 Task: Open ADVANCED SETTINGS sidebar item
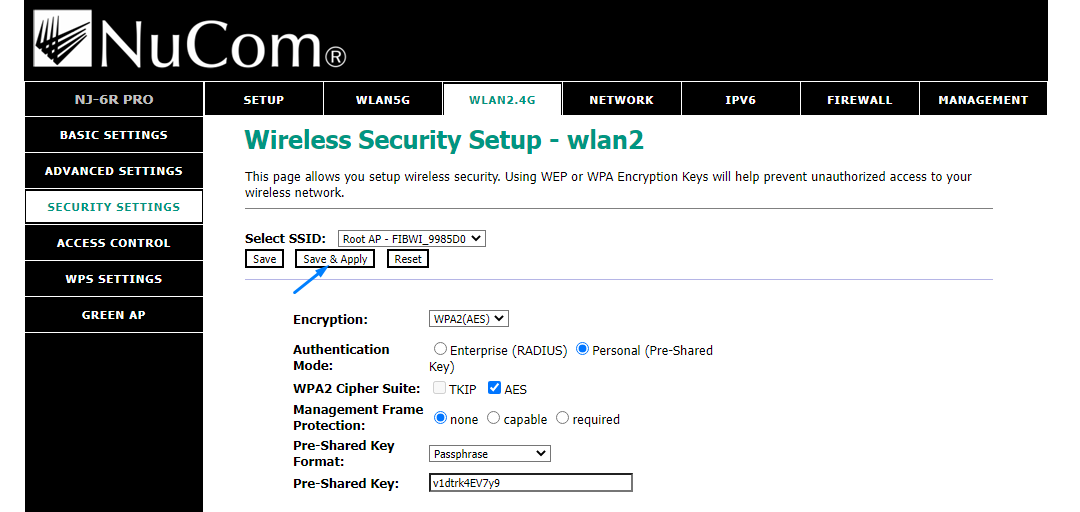(x=114, y=171)
